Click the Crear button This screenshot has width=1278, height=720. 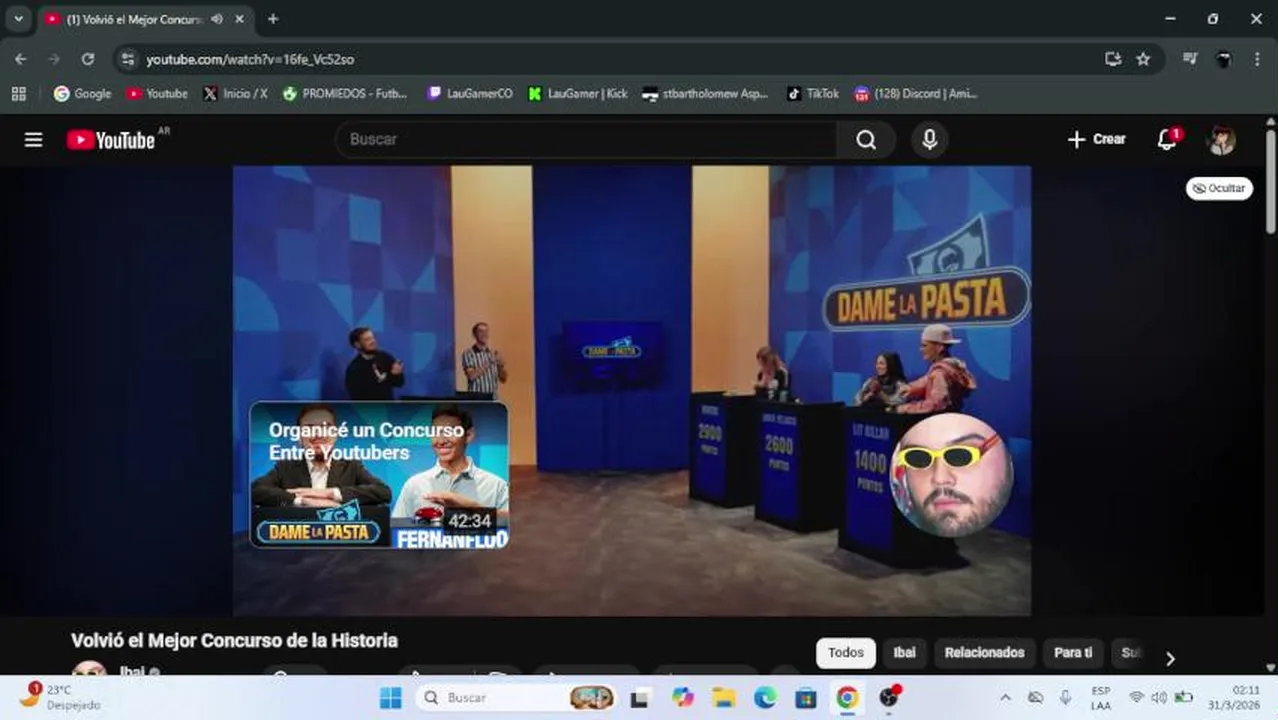point(1097,139)
